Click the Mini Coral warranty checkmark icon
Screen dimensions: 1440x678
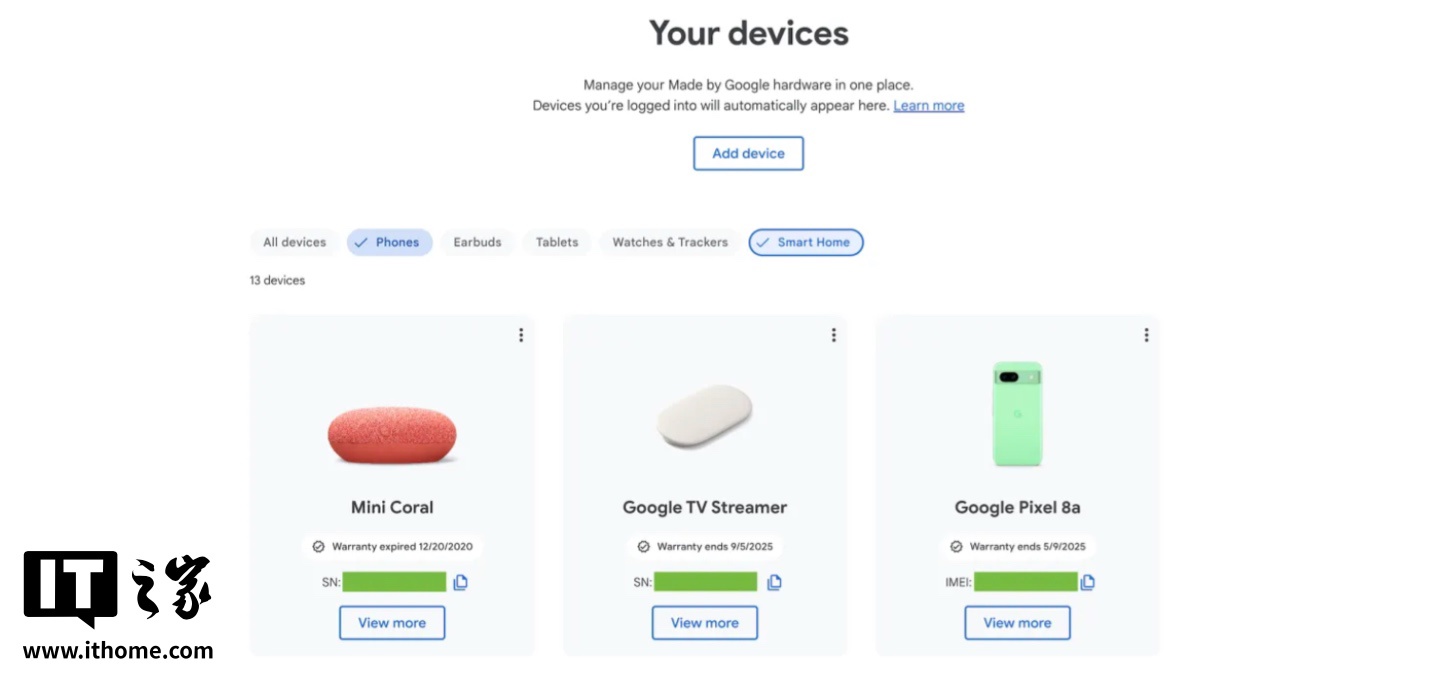click(319, 547)
